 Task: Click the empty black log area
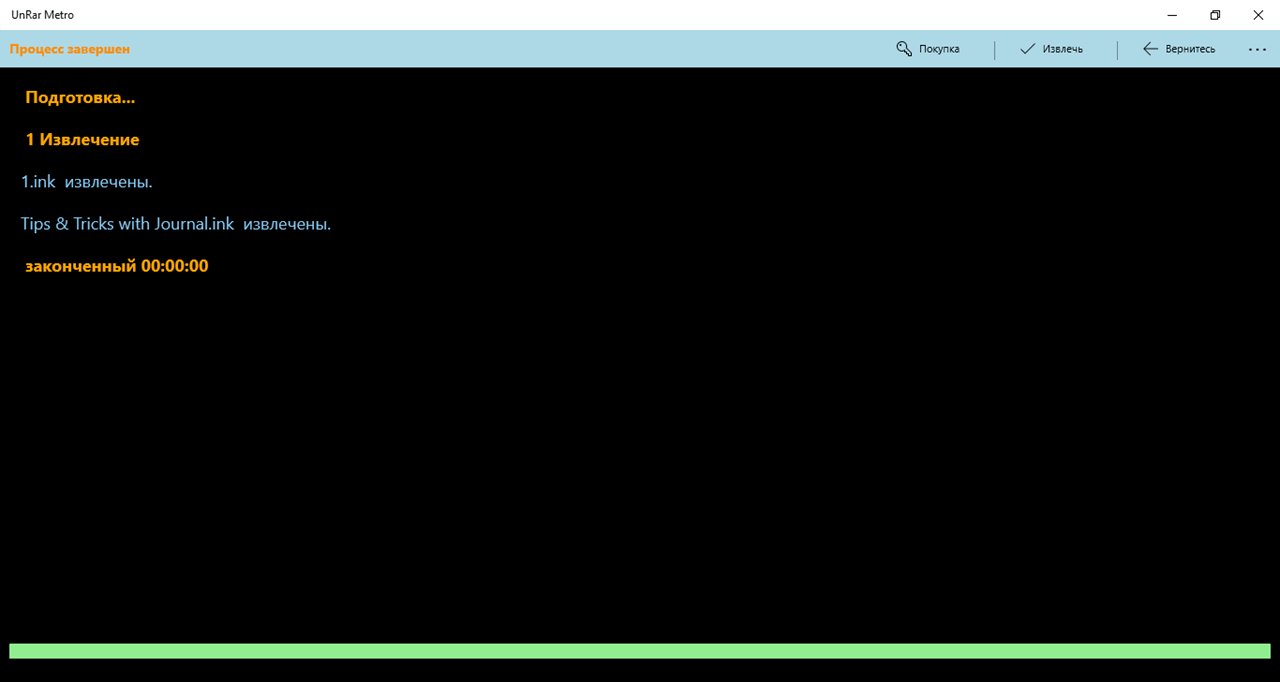640,450
